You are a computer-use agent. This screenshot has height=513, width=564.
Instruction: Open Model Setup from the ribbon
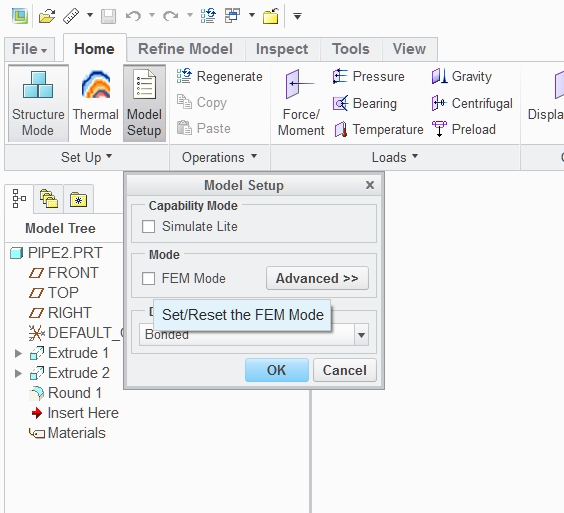144,104
